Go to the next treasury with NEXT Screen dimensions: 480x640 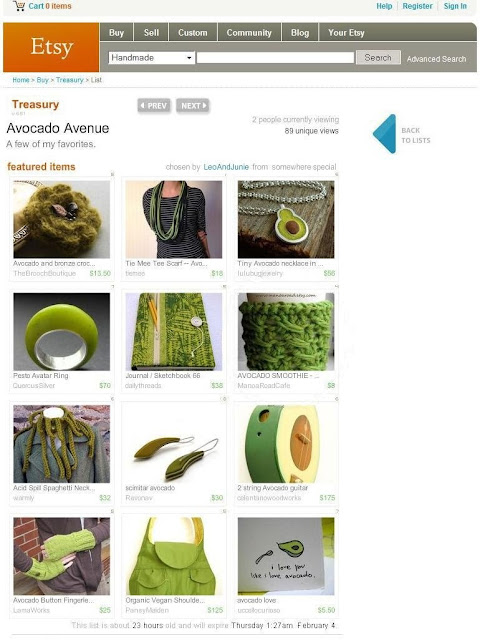(193, 106)
